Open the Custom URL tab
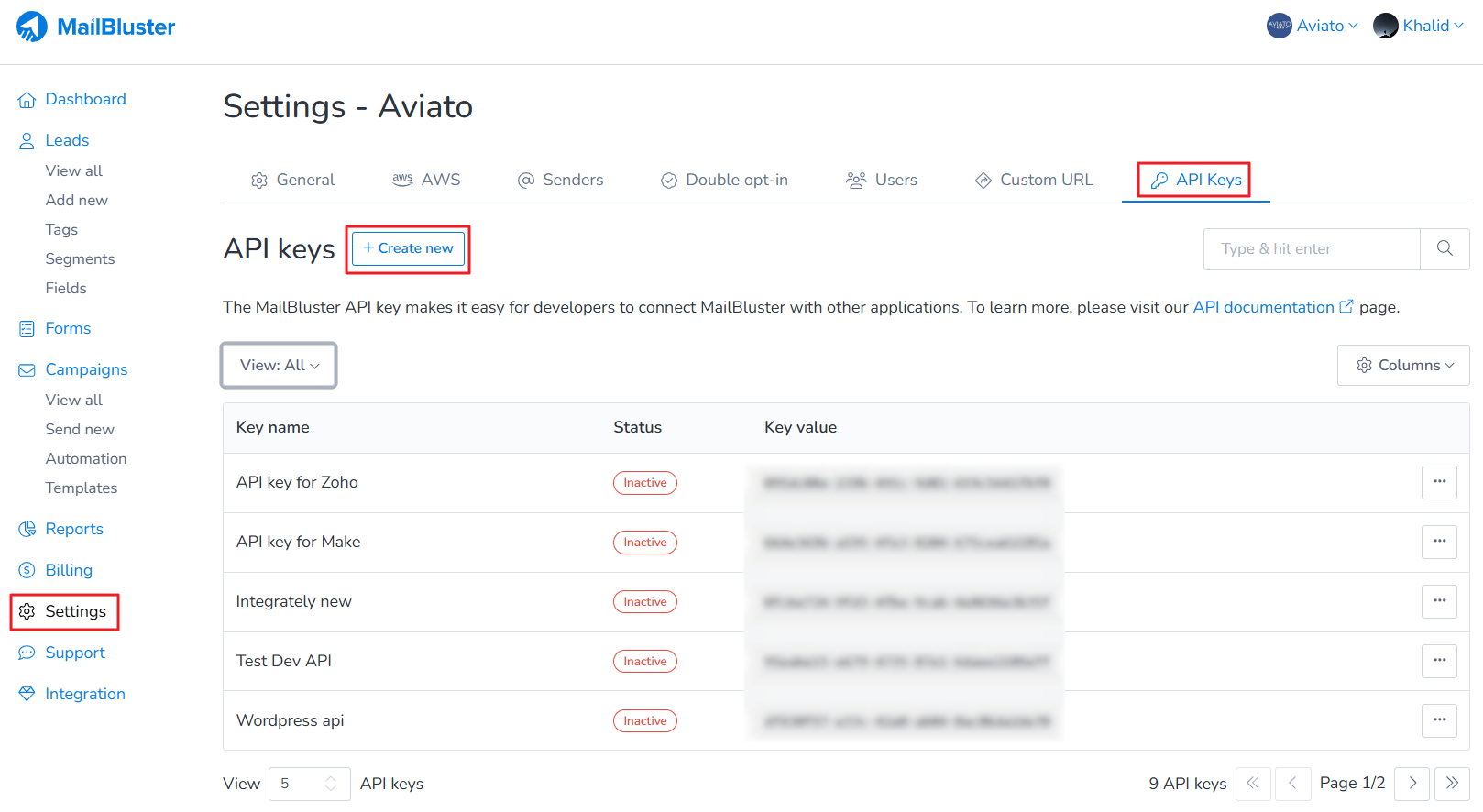This screenshot has height=812, width=1483. (x=1034, y=180)
